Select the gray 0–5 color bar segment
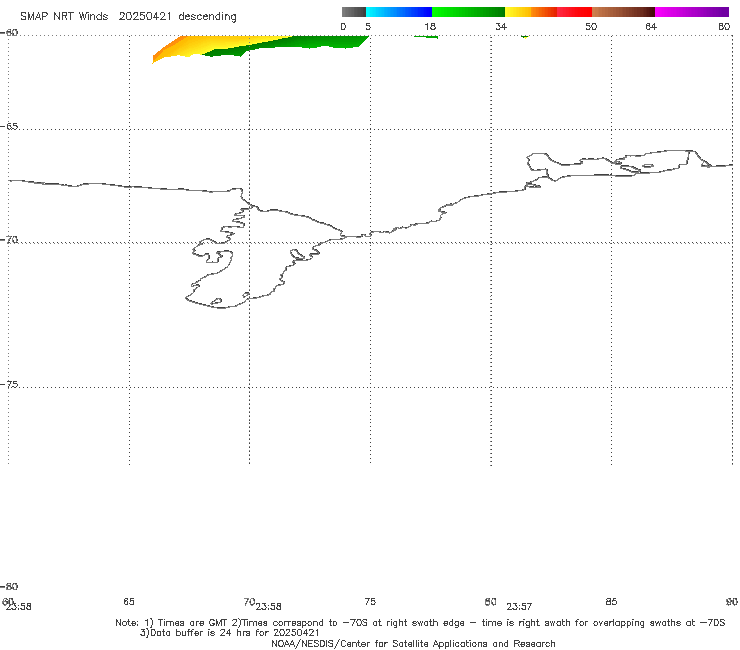The height and width of the screenshot is (650, 740). (x=354, y=12)
